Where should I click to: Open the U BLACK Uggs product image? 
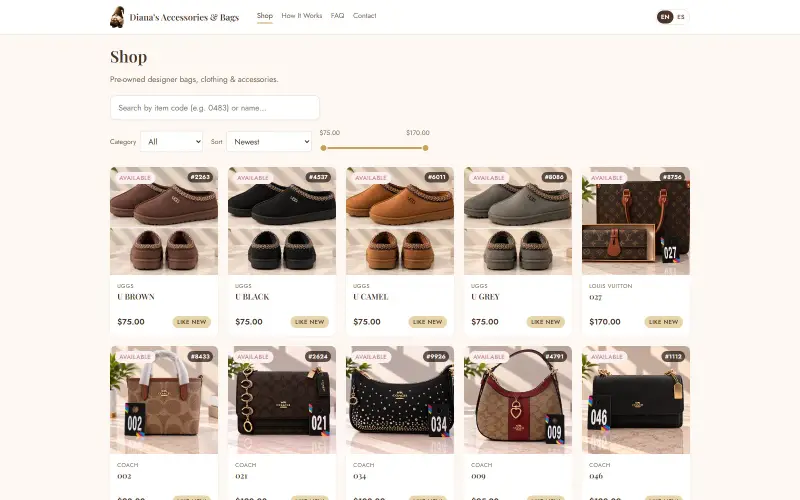(282, 221)
